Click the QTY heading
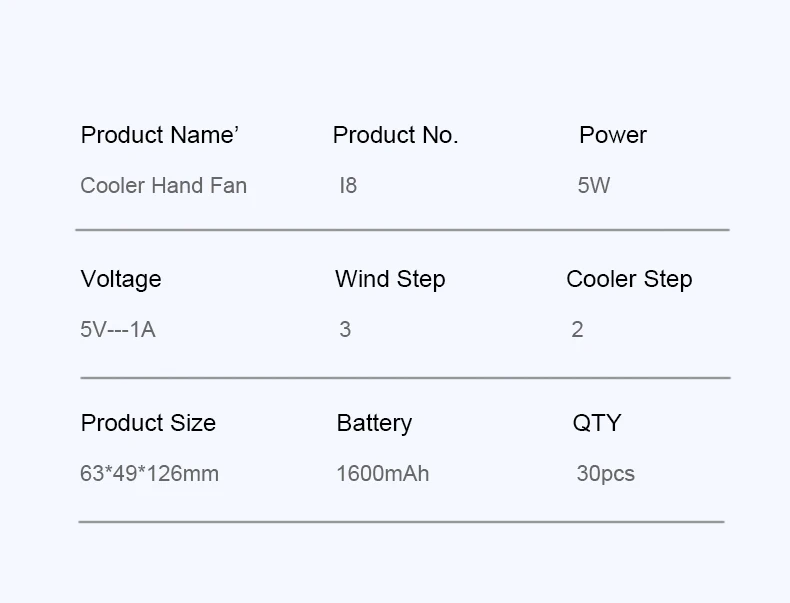This screenshot has height=603, width=790. (x=597, y=423)
